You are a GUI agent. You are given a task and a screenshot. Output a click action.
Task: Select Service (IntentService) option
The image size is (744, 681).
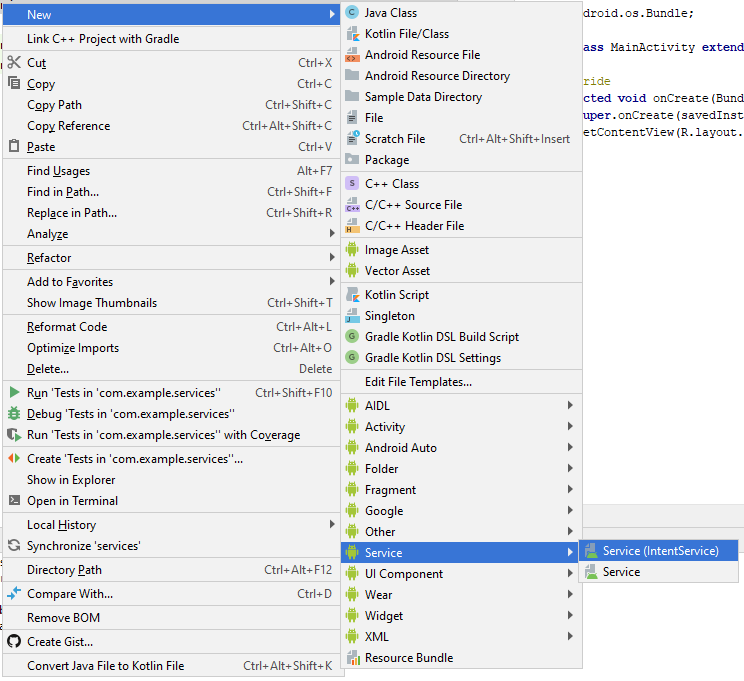click(660, 551)
